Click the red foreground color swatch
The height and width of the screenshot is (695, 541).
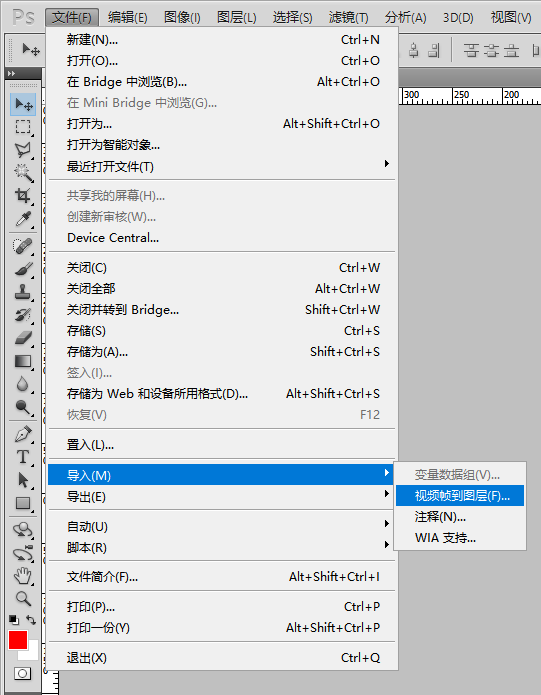click(18, 640)
